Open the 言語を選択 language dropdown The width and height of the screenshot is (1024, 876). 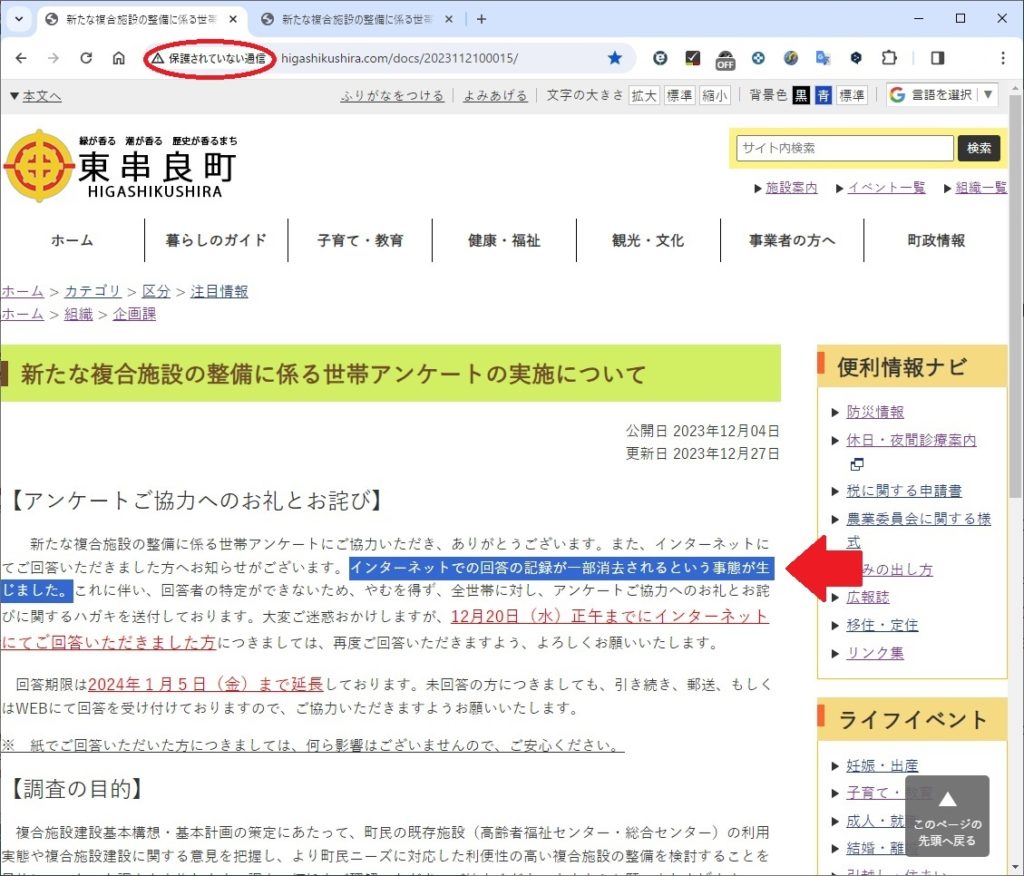pos(941,95)
